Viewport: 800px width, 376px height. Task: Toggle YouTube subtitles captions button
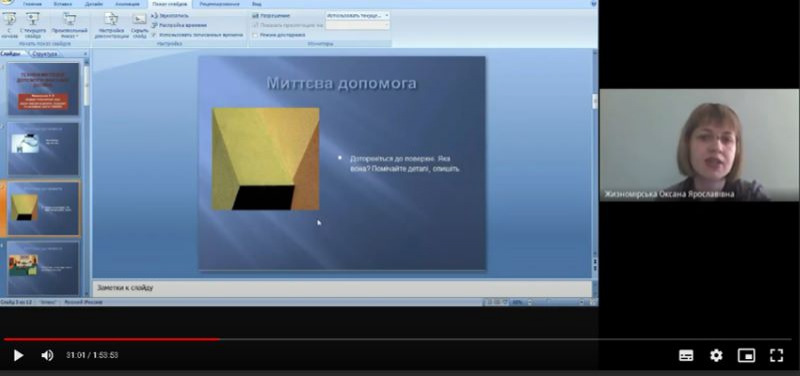point(686,355)
